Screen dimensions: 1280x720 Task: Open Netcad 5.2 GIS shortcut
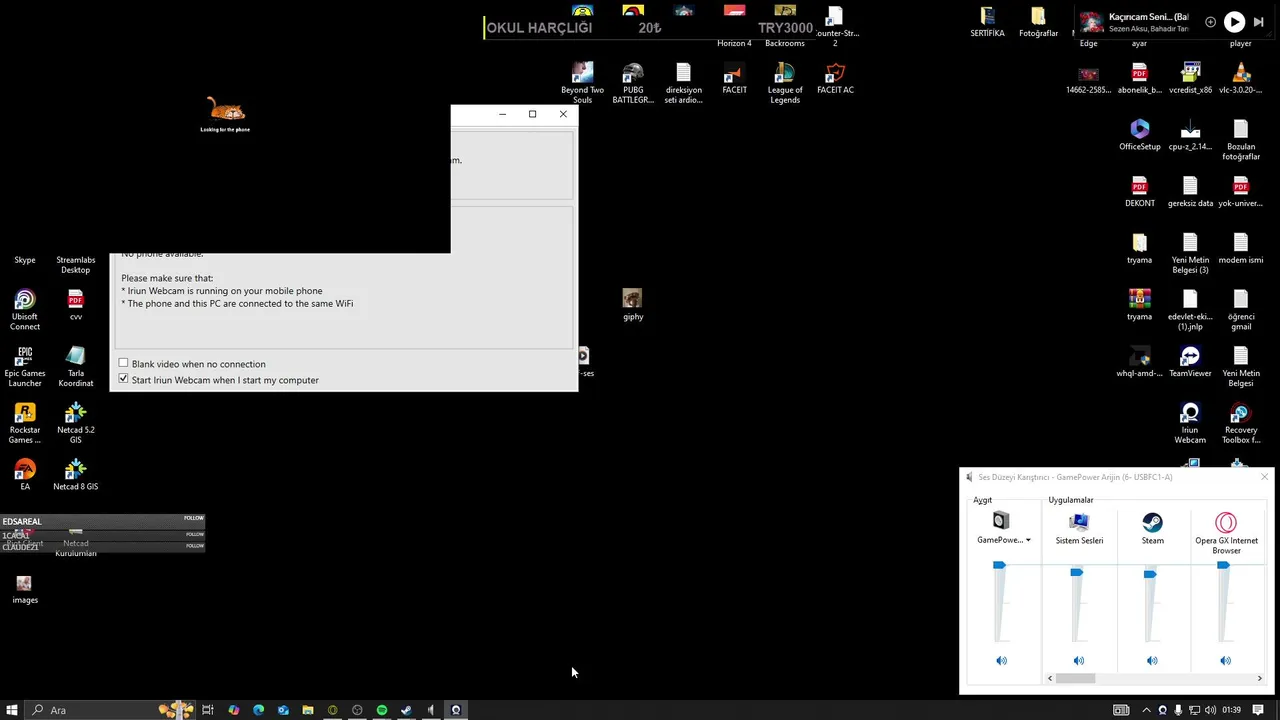click(75, 424)
